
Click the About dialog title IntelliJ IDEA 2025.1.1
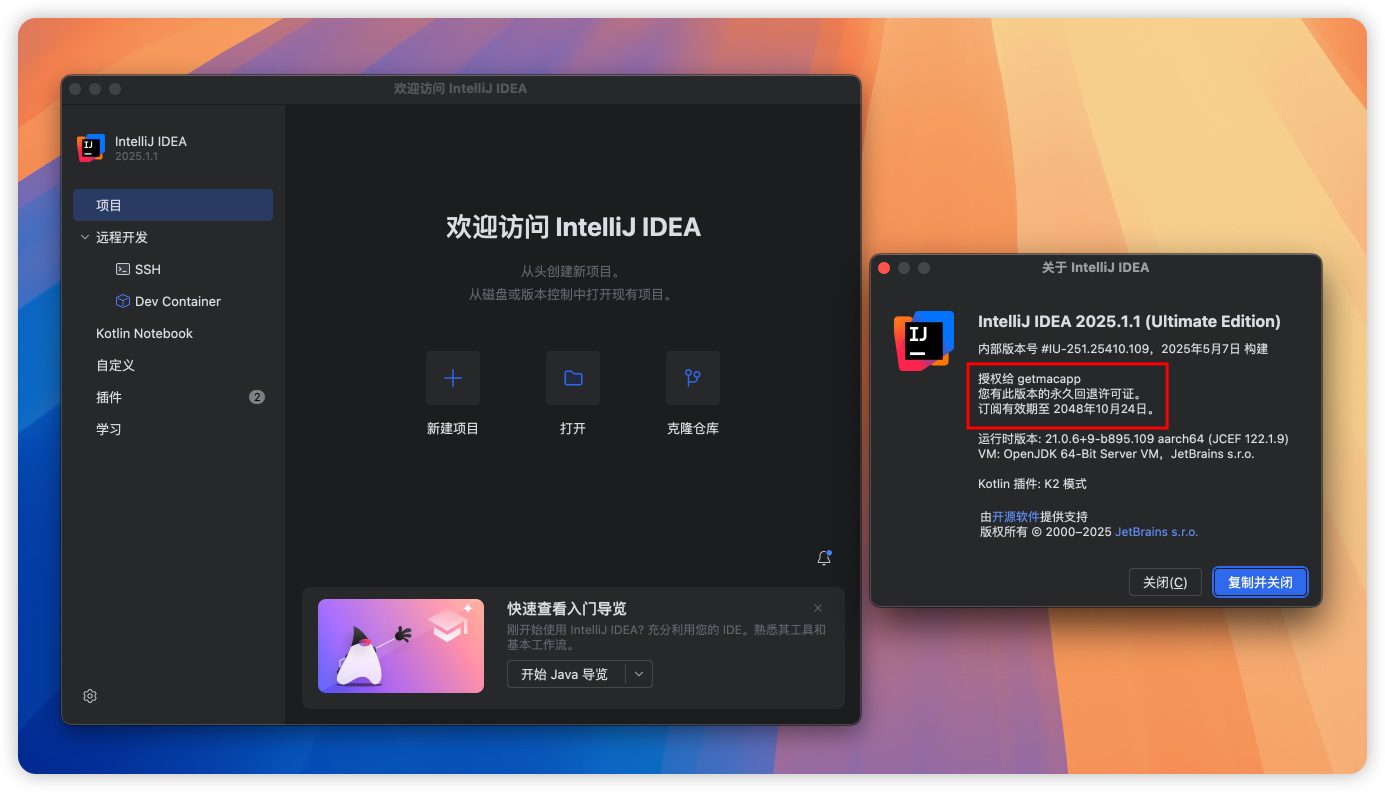pos(1129,321)
